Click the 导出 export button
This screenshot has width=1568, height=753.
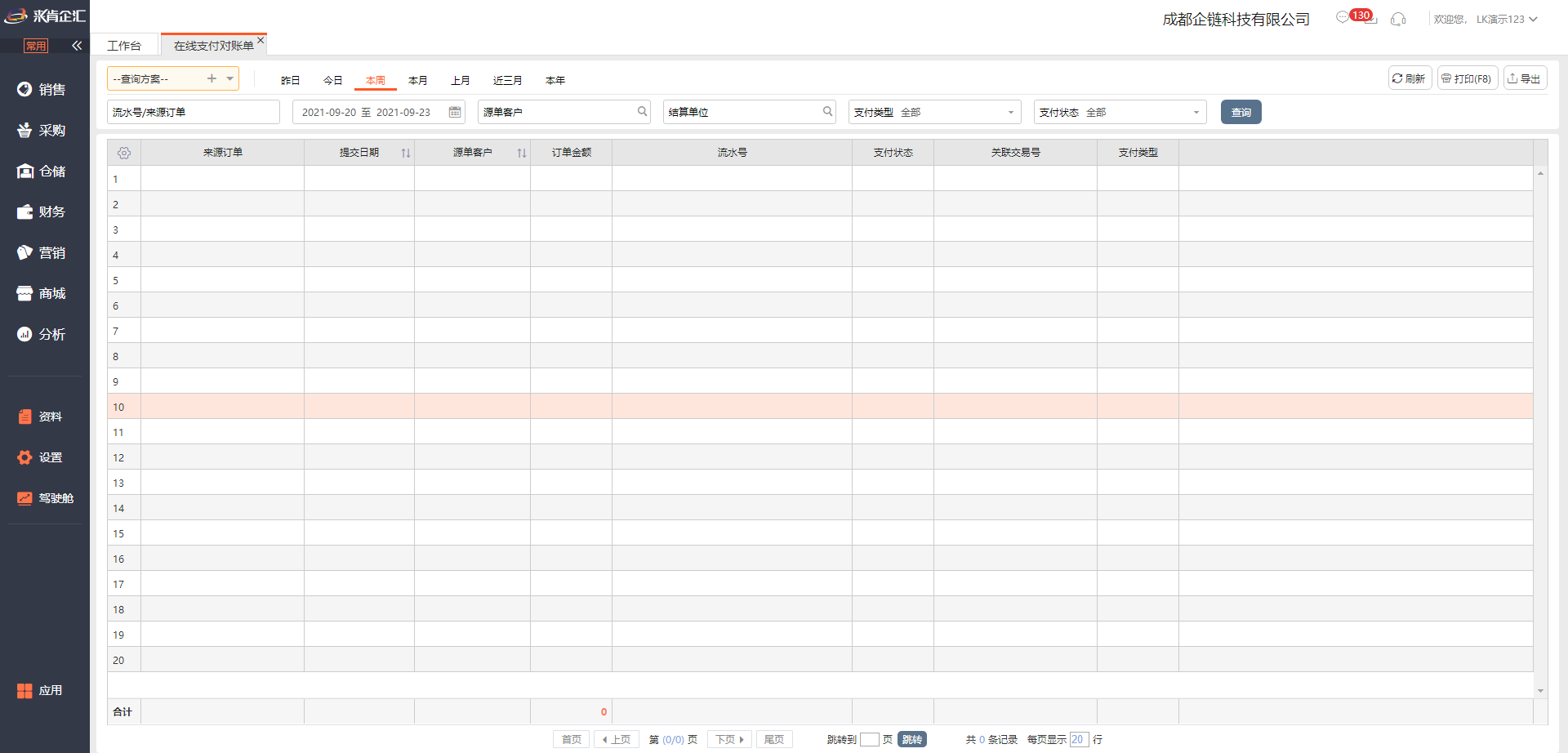click(1525, 78)
